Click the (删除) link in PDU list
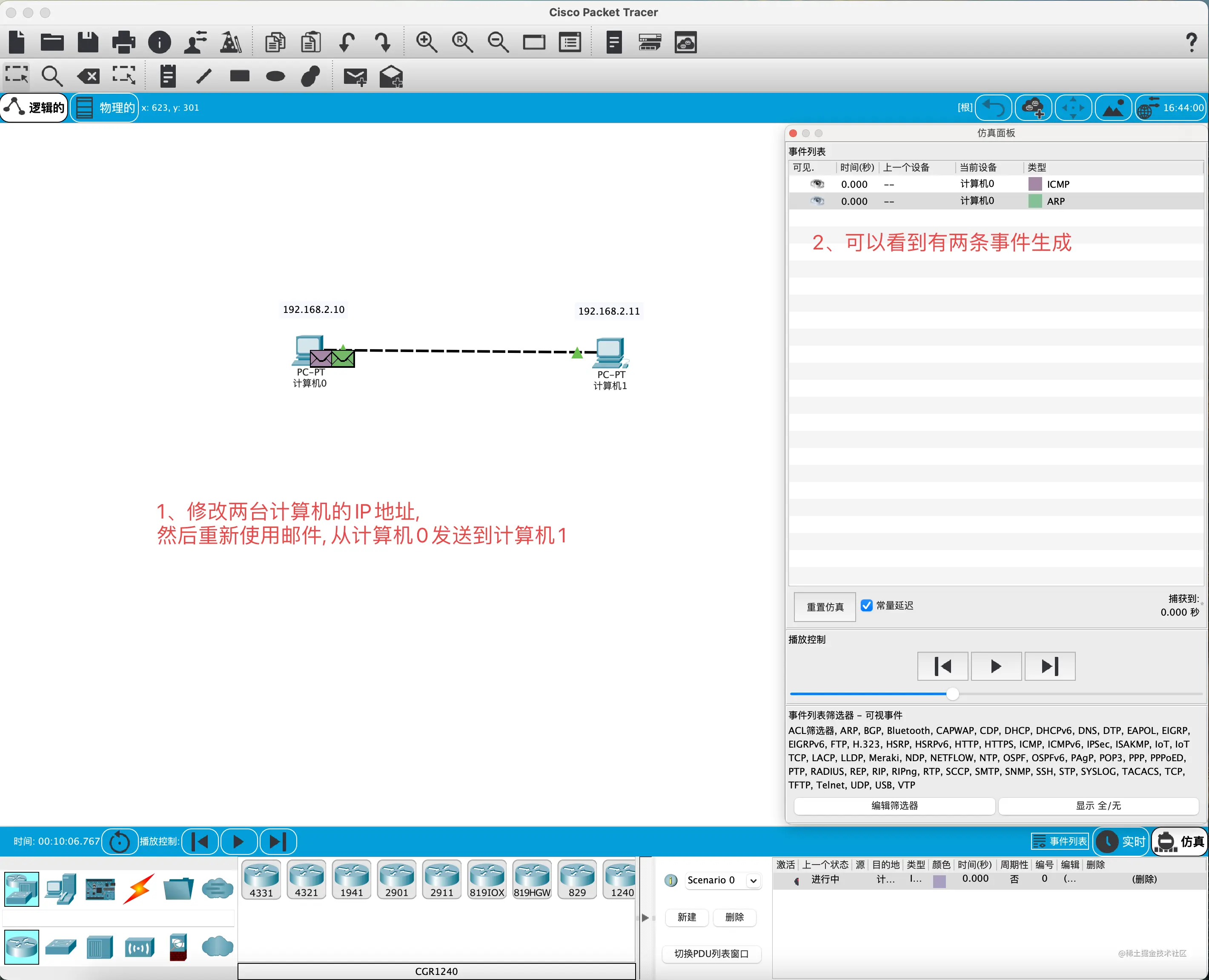This screenshot has height=980, width=1209. pos(1144,879)
